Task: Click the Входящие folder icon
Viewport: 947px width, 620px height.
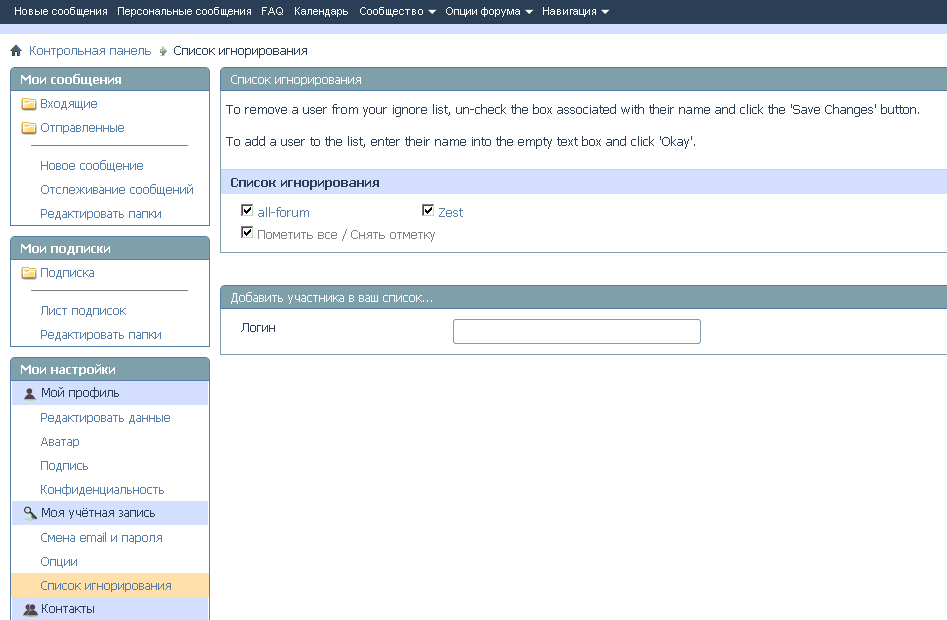Action: coord(29,104)
